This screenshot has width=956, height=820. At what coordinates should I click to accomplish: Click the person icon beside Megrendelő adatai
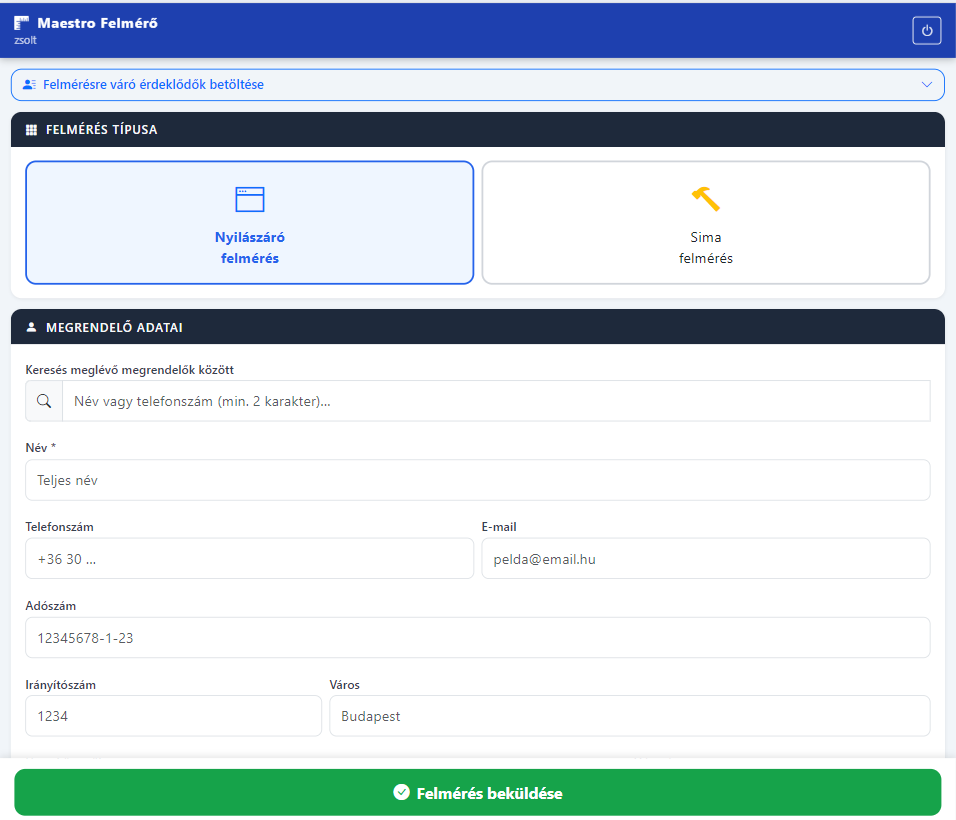[31, 327]
